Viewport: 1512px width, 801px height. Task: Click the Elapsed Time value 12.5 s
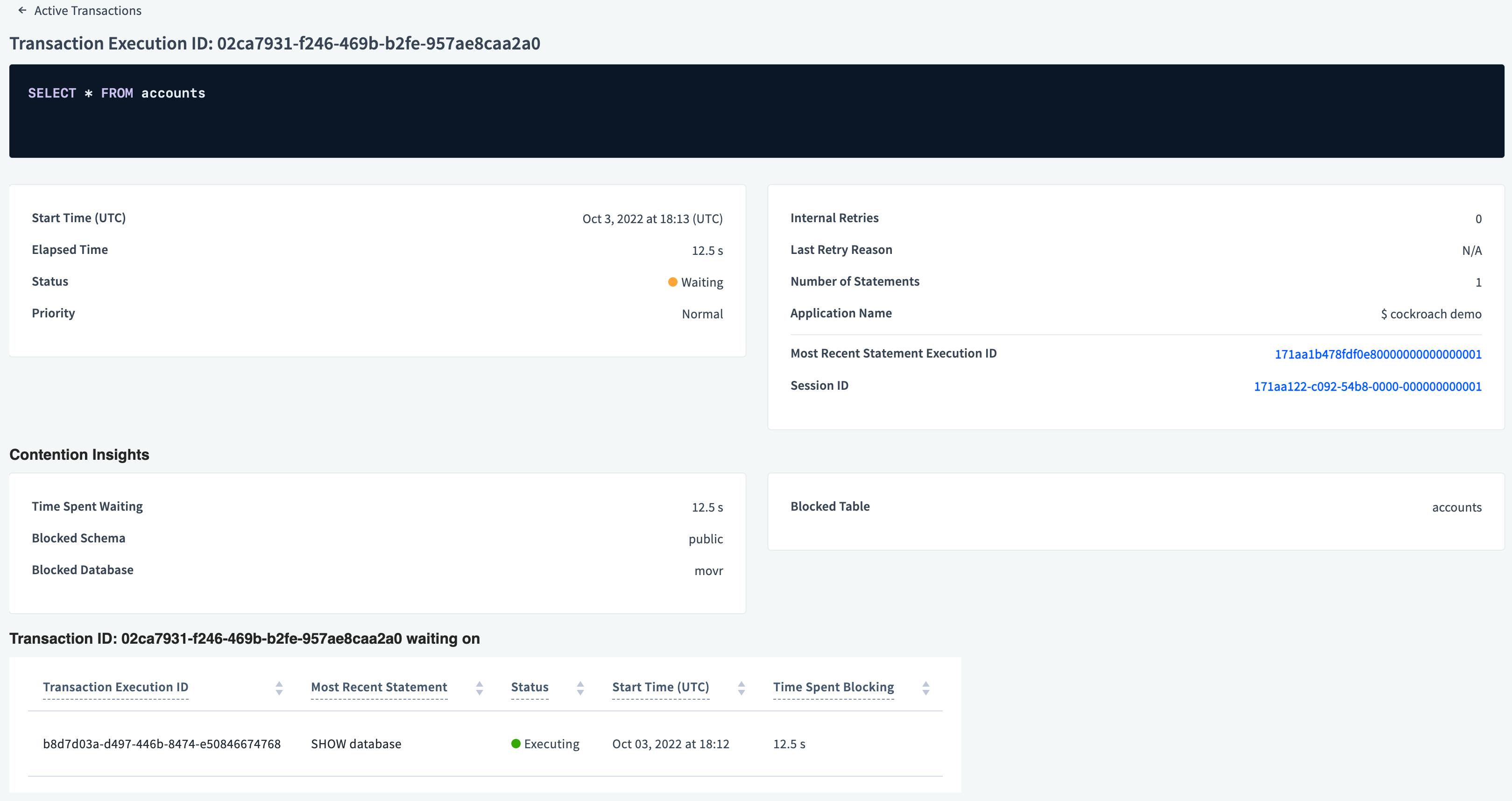(707, 250)
